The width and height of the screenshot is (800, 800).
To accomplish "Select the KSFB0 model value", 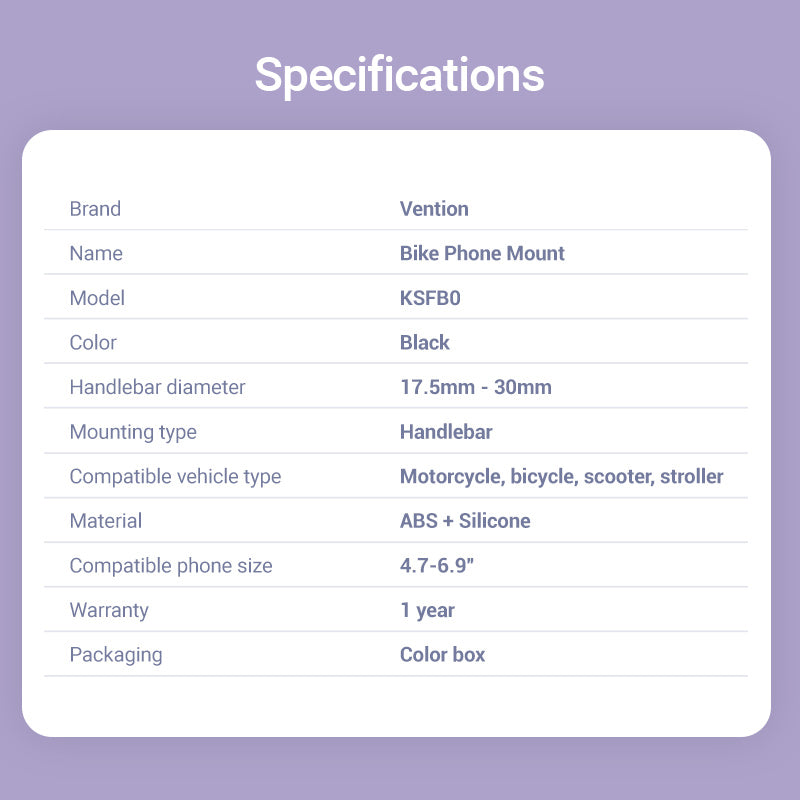I will click(430, 298).
